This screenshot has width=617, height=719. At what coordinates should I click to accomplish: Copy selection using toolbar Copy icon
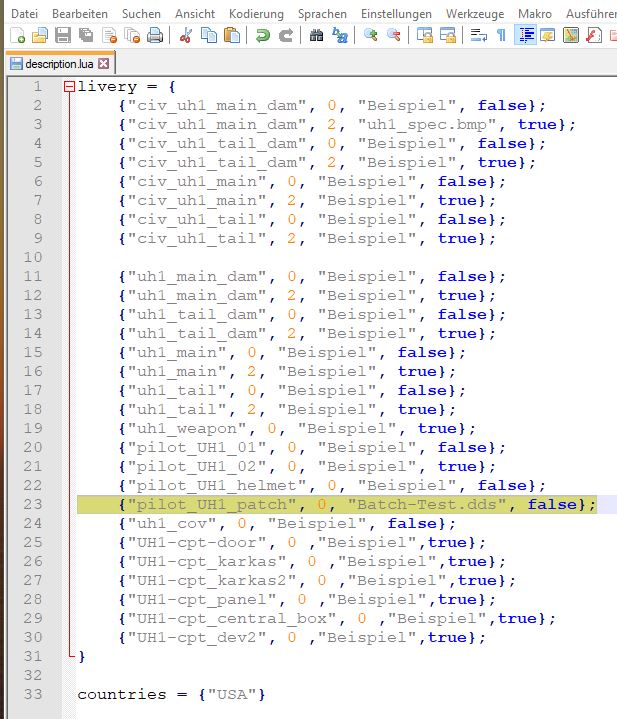point(209,35)
